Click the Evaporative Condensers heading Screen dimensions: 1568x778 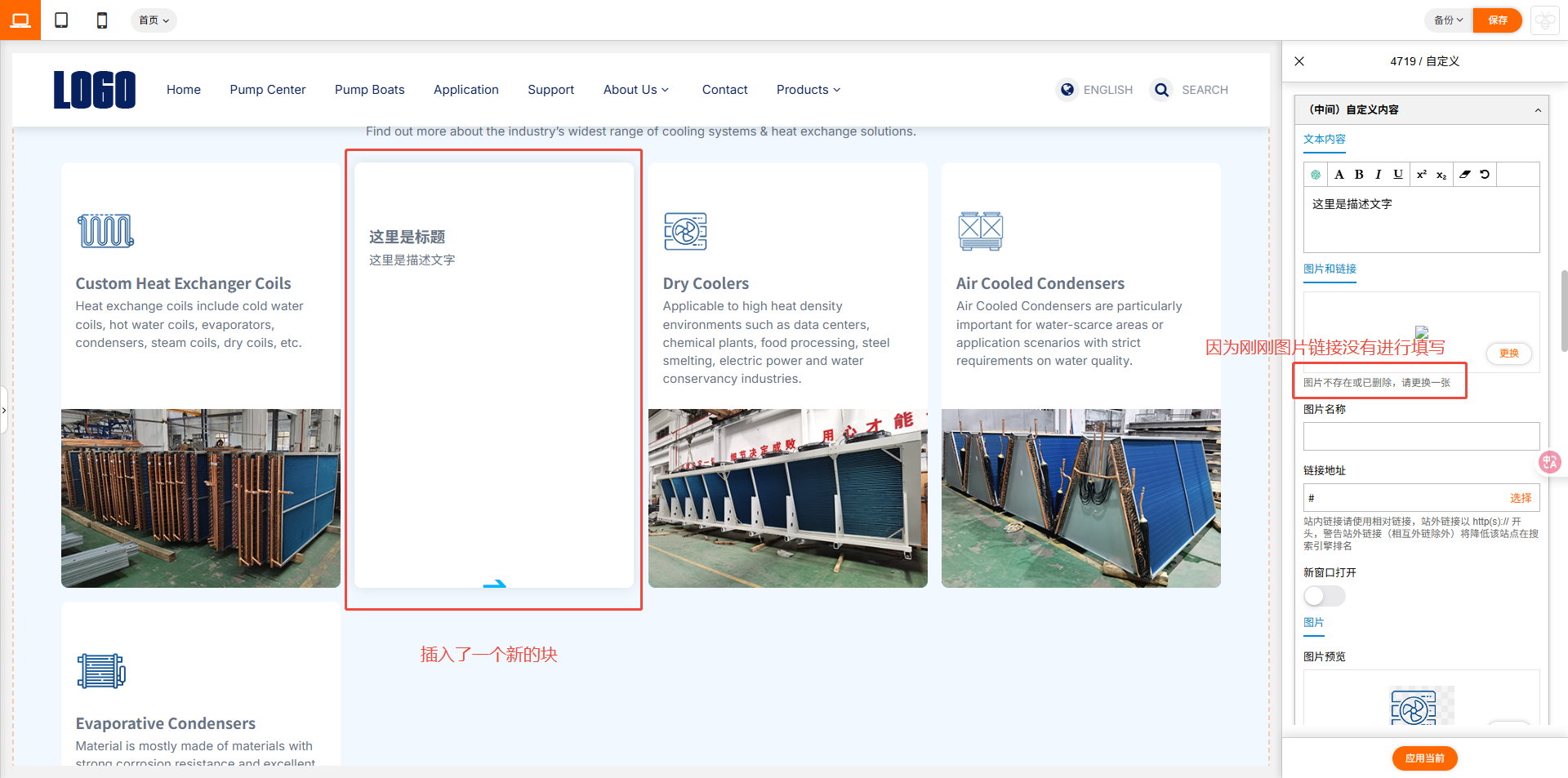tap(166, 723)
